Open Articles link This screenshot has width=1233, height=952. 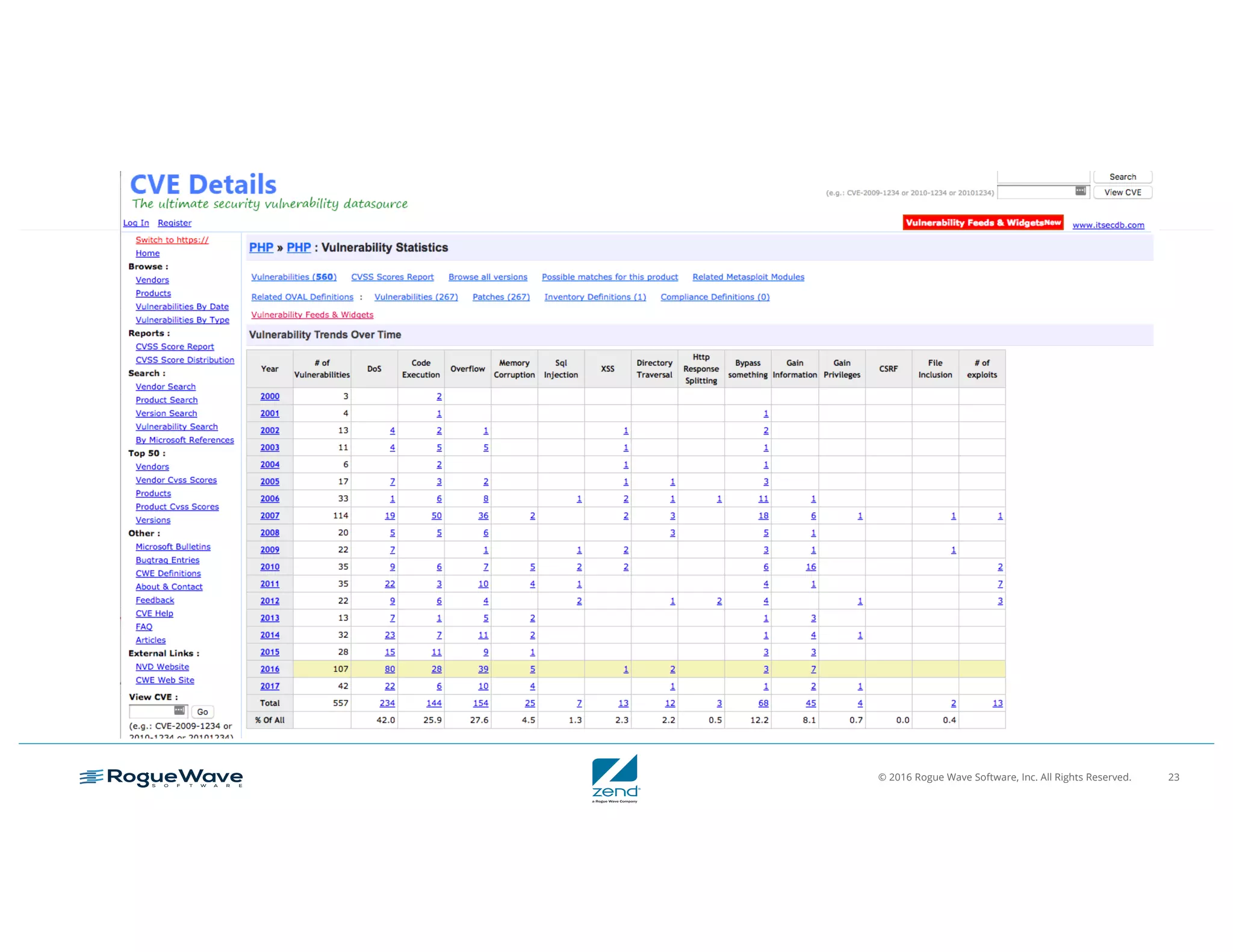coord(151,640)
